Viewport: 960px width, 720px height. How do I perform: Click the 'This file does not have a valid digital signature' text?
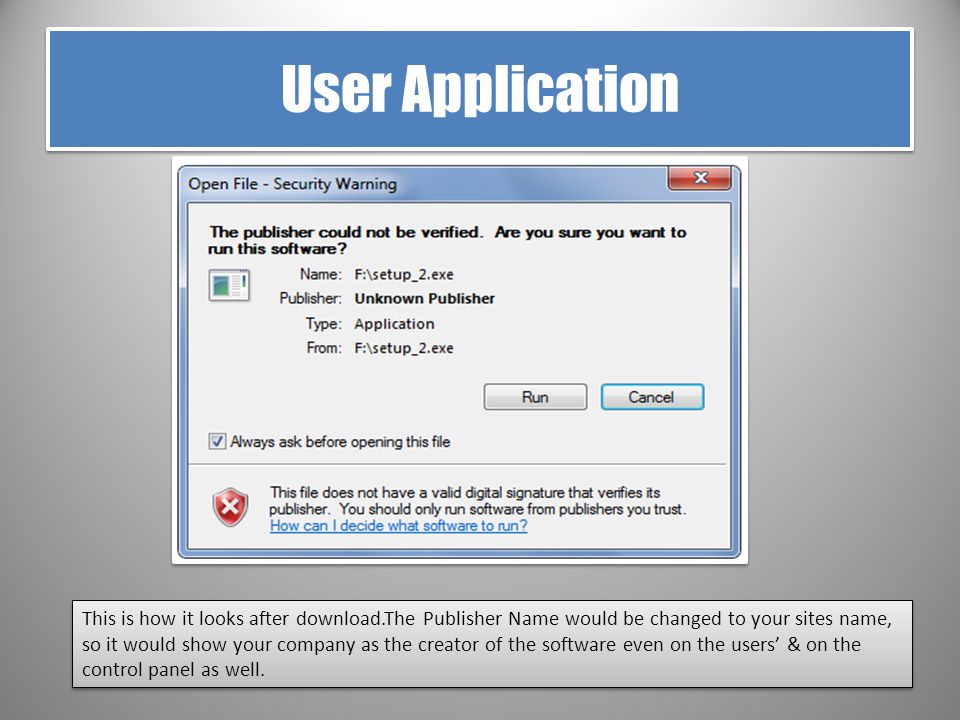coord(478,500)
